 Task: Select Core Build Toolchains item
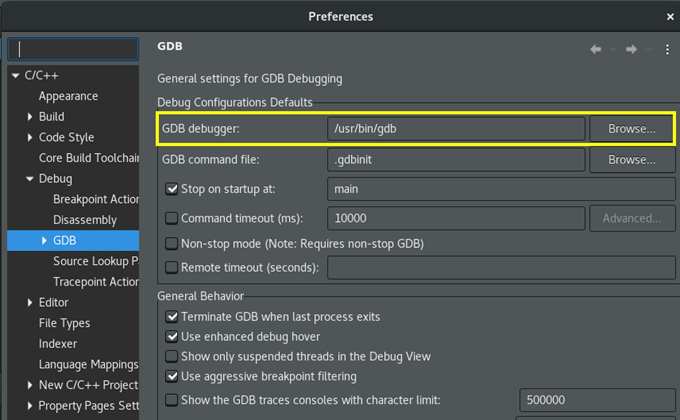pyautogui.click(x=88, y=158)
